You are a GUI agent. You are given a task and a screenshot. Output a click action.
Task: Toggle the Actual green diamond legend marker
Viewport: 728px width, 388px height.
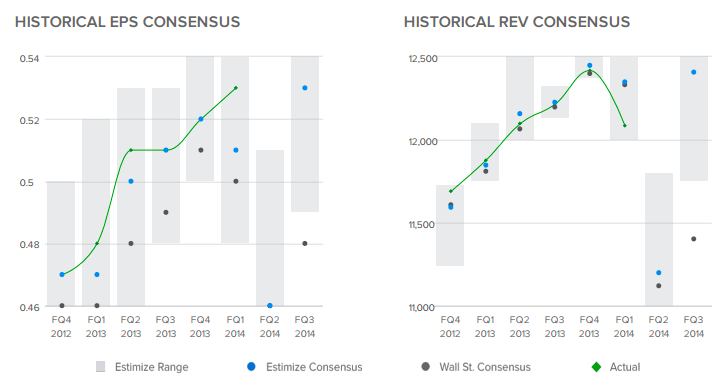(597, 367)
